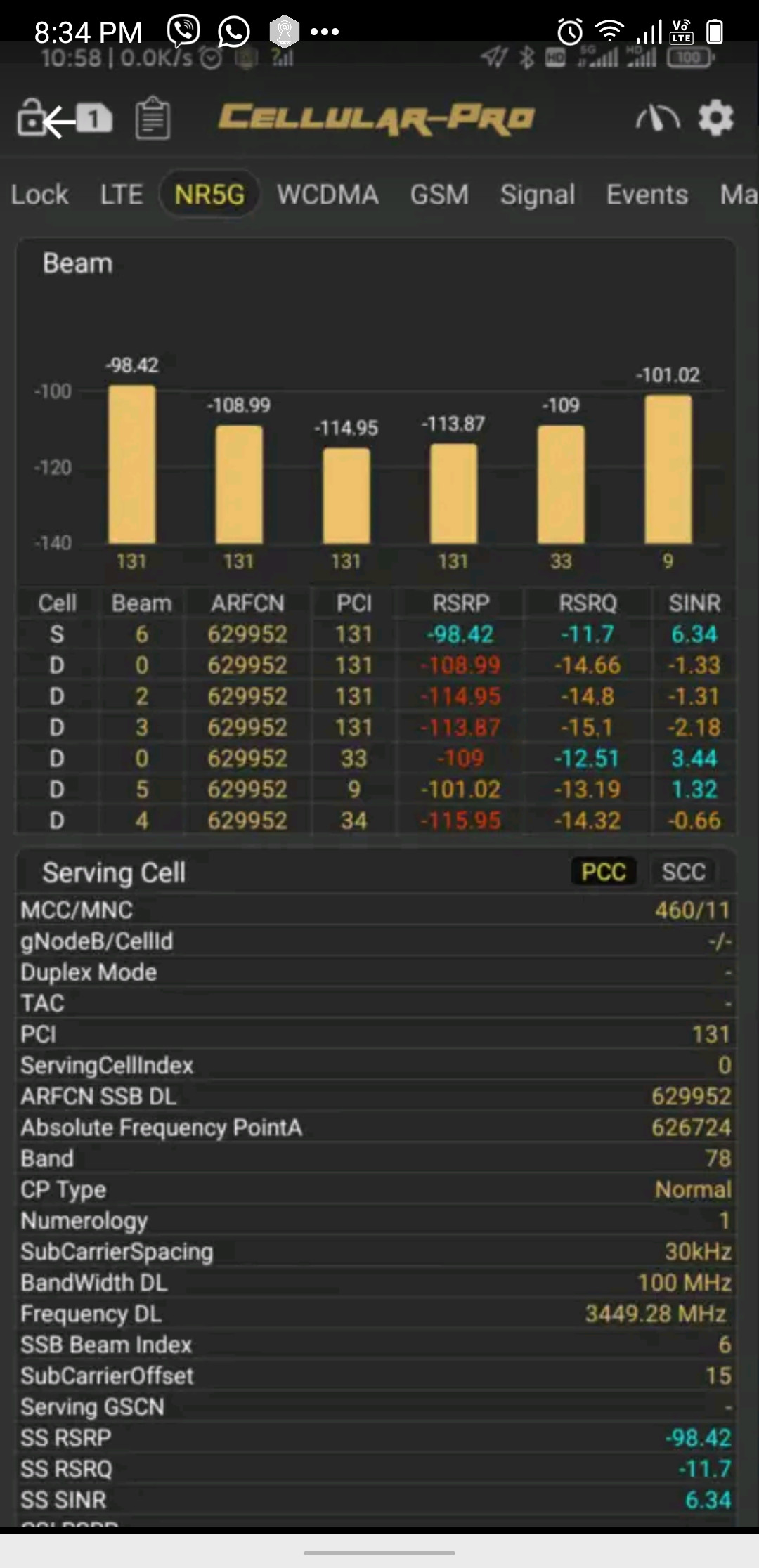Select the RSRP value -108.99 in table
Screen dimensions: 759x1568
tap(460, 665)
